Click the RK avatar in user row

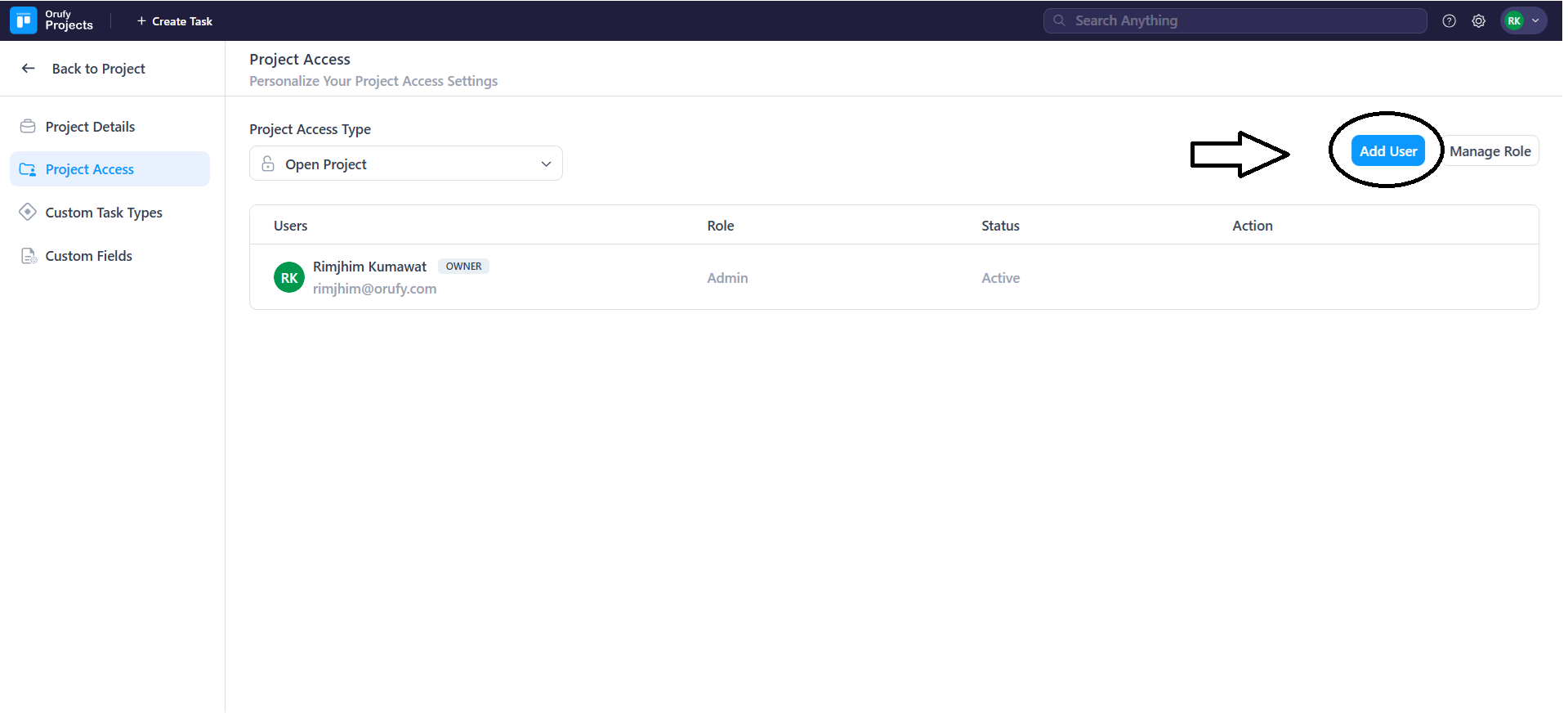pos(289,278)
